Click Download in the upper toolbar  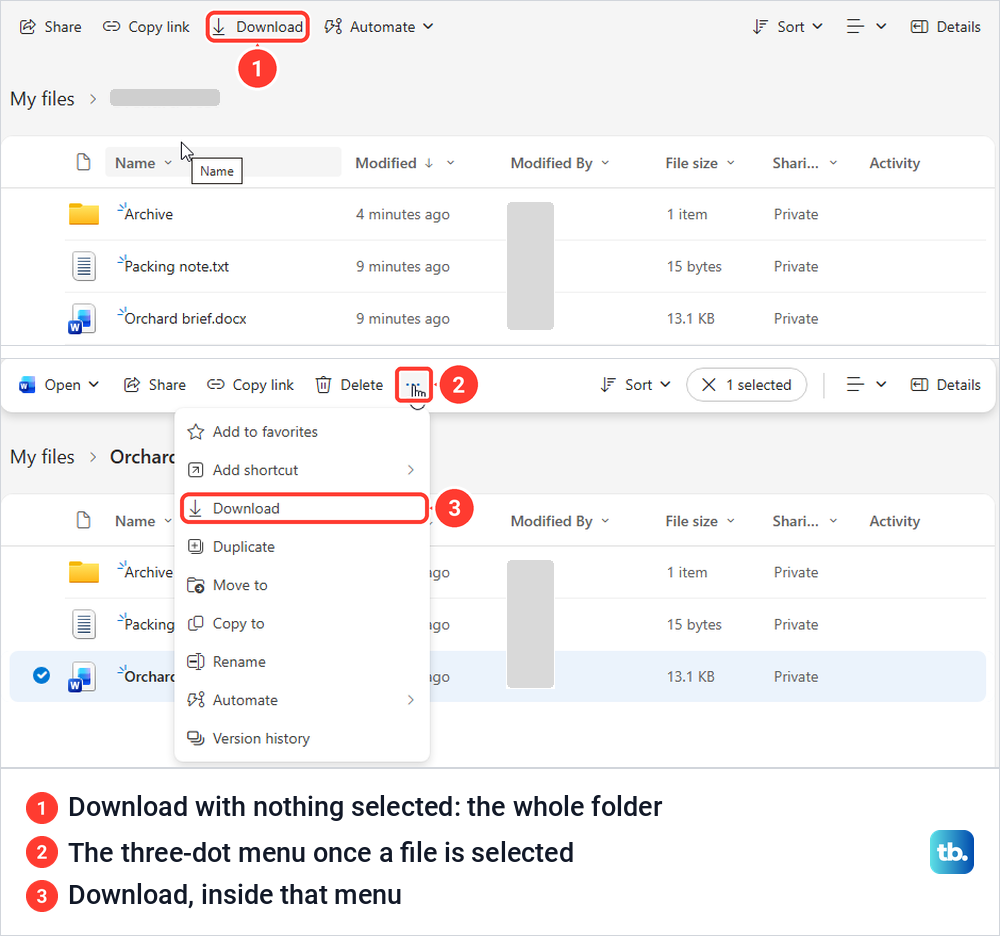click(258, 27)
